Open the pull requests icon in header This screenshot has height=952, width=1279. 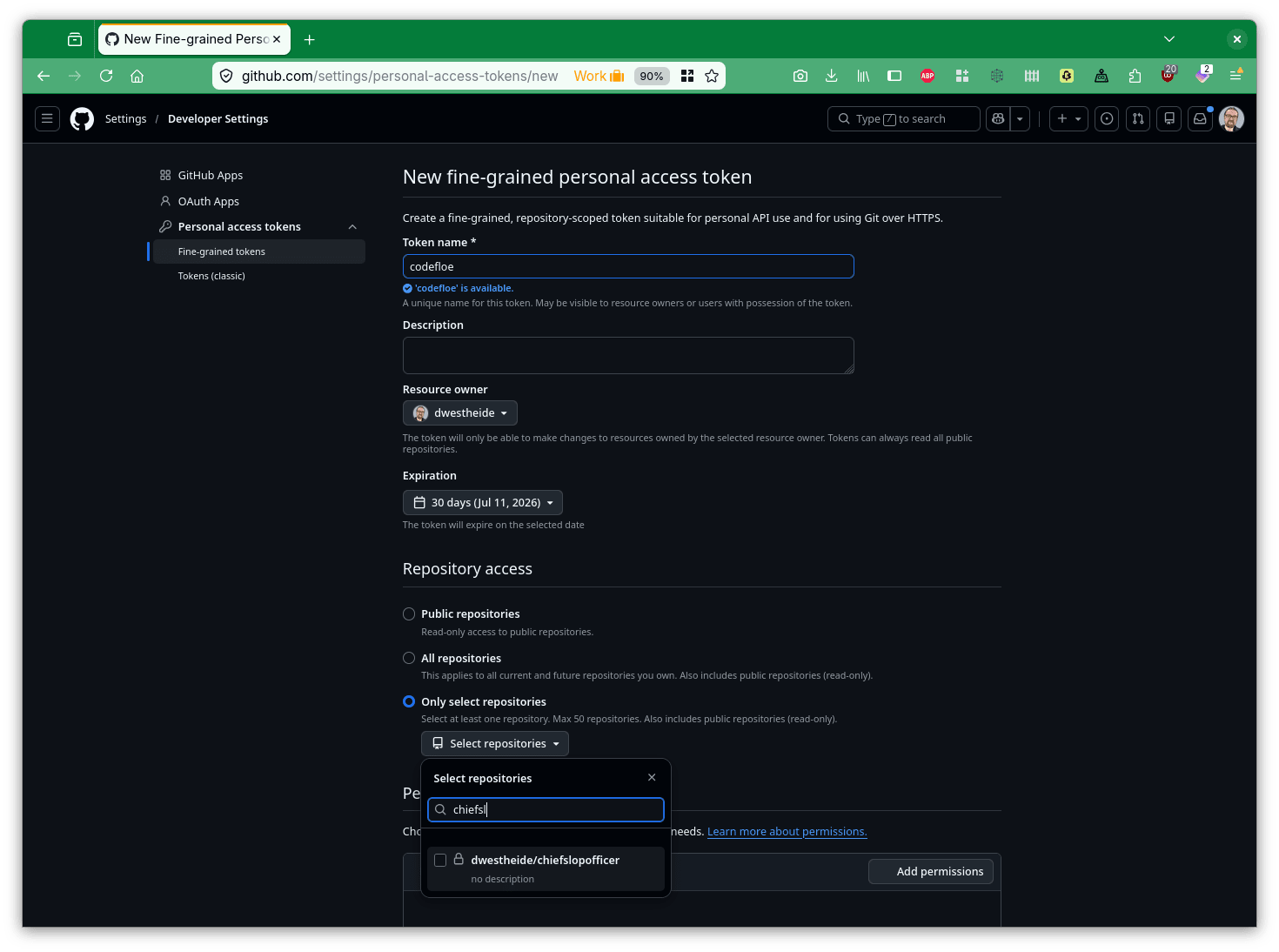[x=1138, y=118]
